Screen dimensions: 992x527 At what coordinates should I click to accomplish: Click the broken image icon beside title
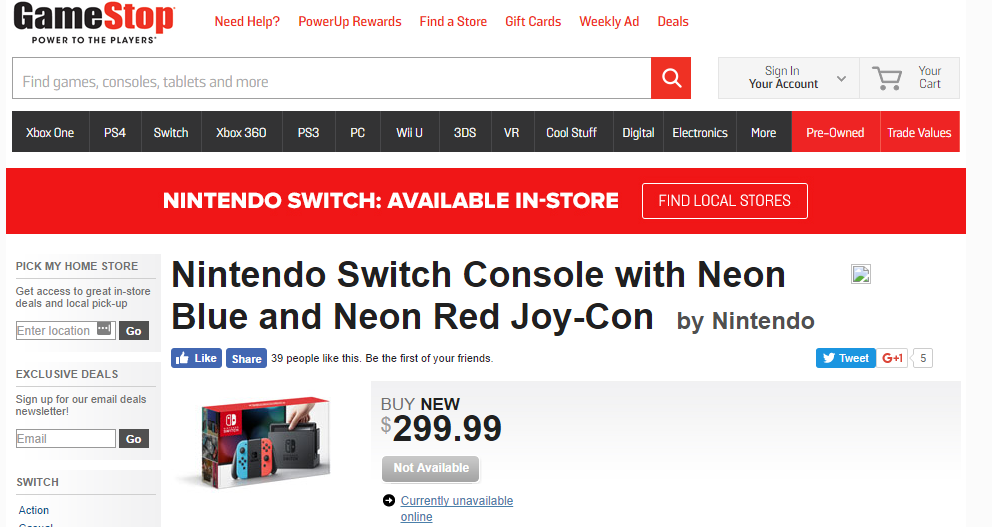pyautogui.click(x=860, y=275)
